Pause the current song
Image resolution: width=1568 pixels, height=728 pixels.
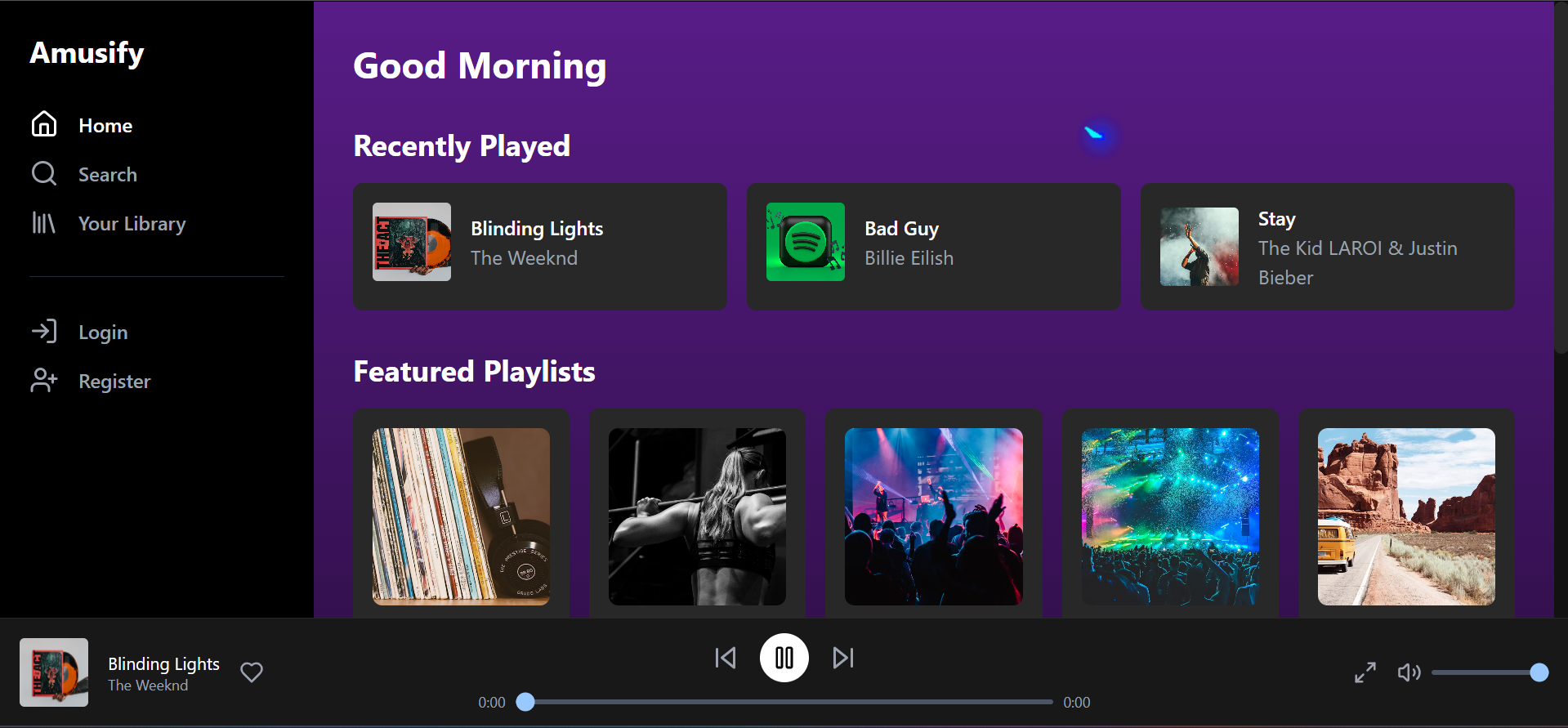(784, 658)
